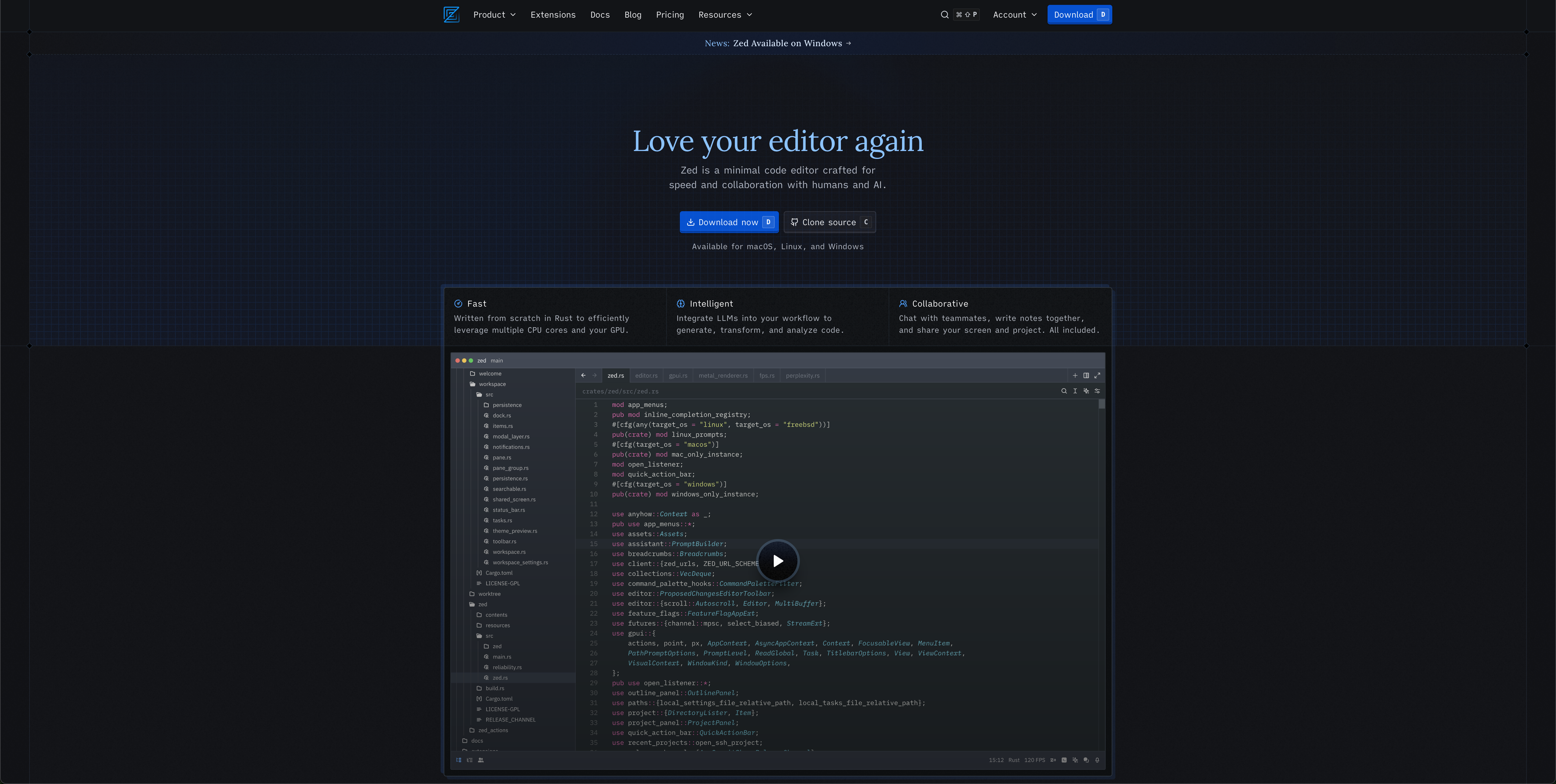This screenshot has height=784, width=1556.
Task: Click the editor settings sliders icon
Action: click(x=1097, y=391)
